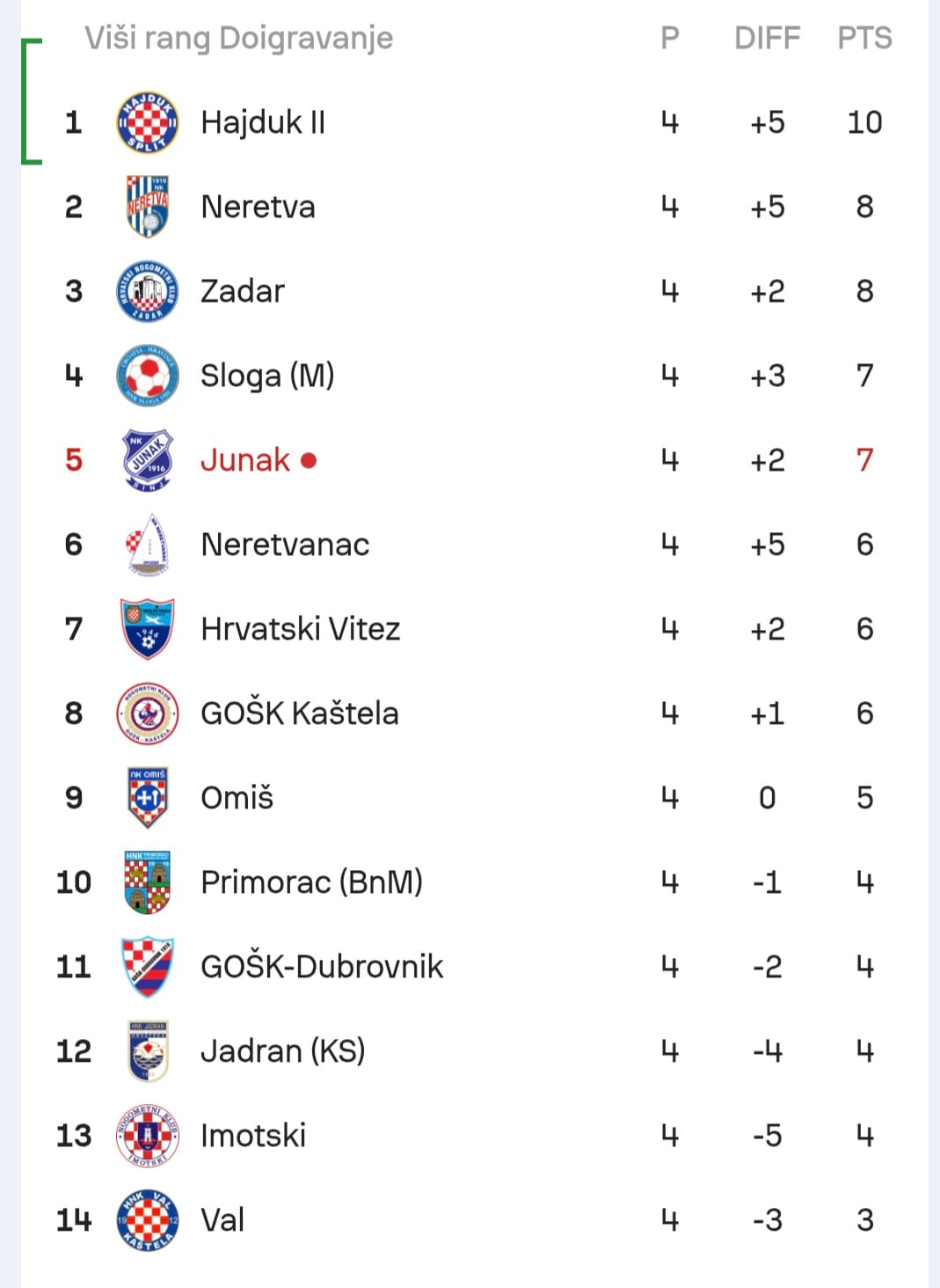Open the Primorac (BnM) checkered logo
The image size is (940, 1288).
pyautogui.click(x=148, y=882)
